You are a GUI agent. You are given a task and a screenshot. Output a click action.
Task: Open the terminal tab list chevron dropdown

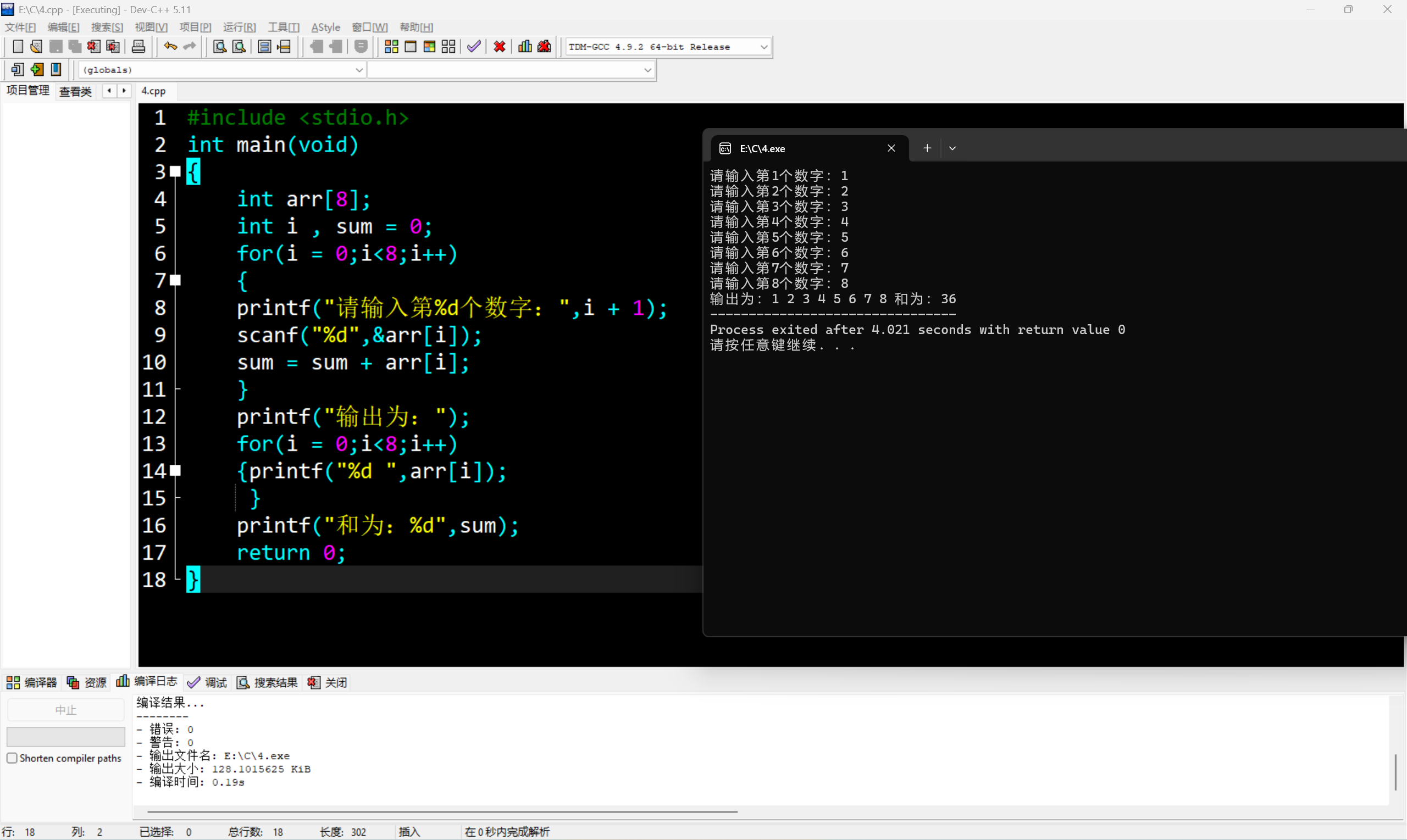click(952, 148)
